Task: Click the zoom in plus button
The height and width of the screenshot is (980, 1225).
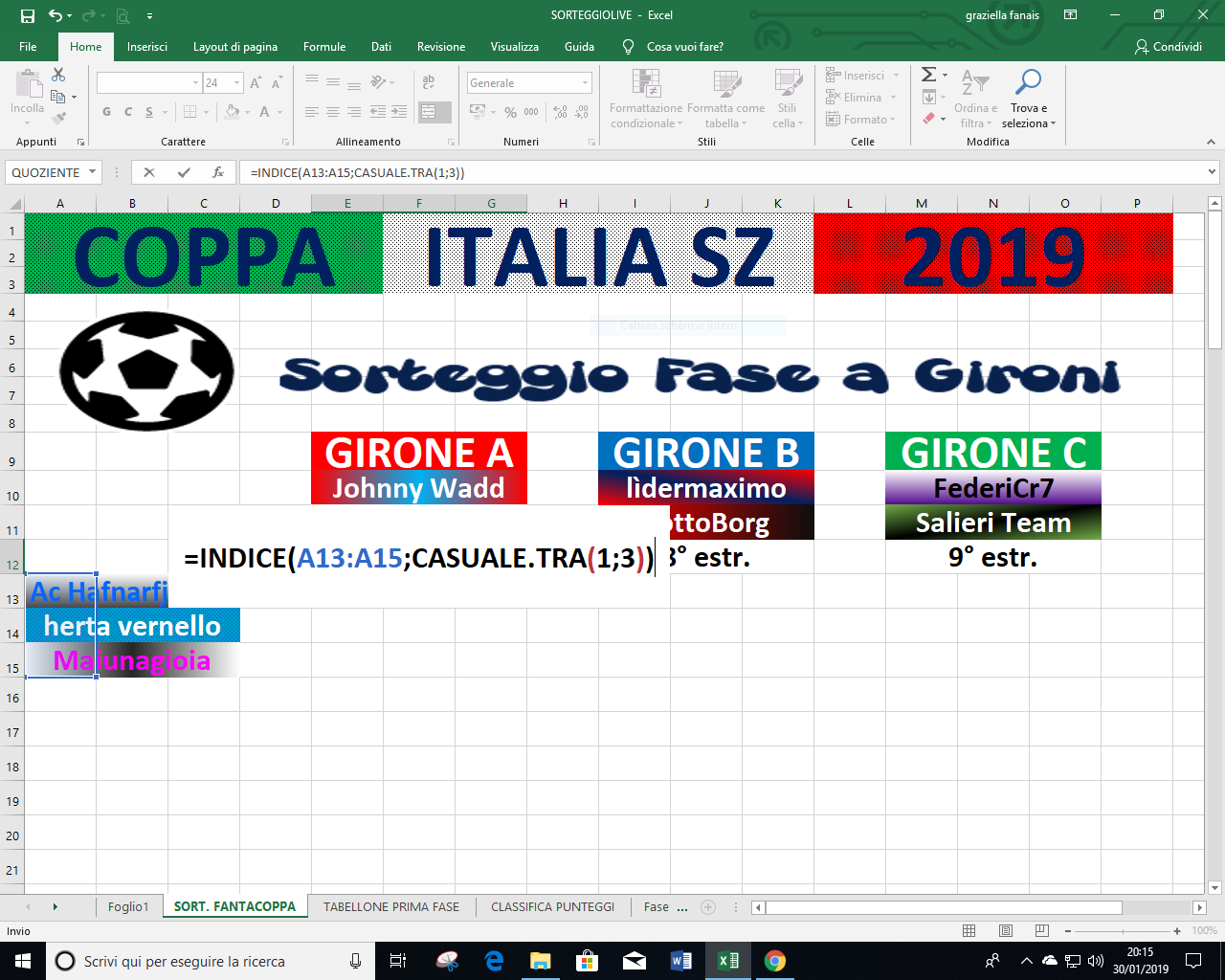Action: pyautogui.click(x=1177, y=930)
